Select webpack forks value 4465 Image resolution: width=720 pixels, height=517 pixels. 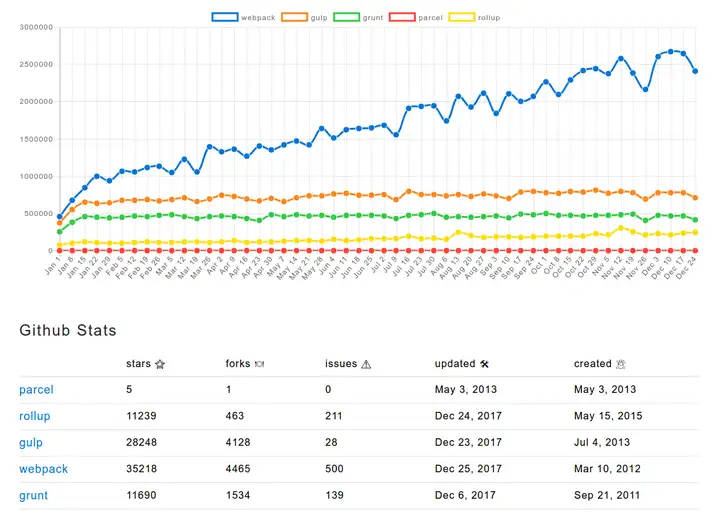238,469
